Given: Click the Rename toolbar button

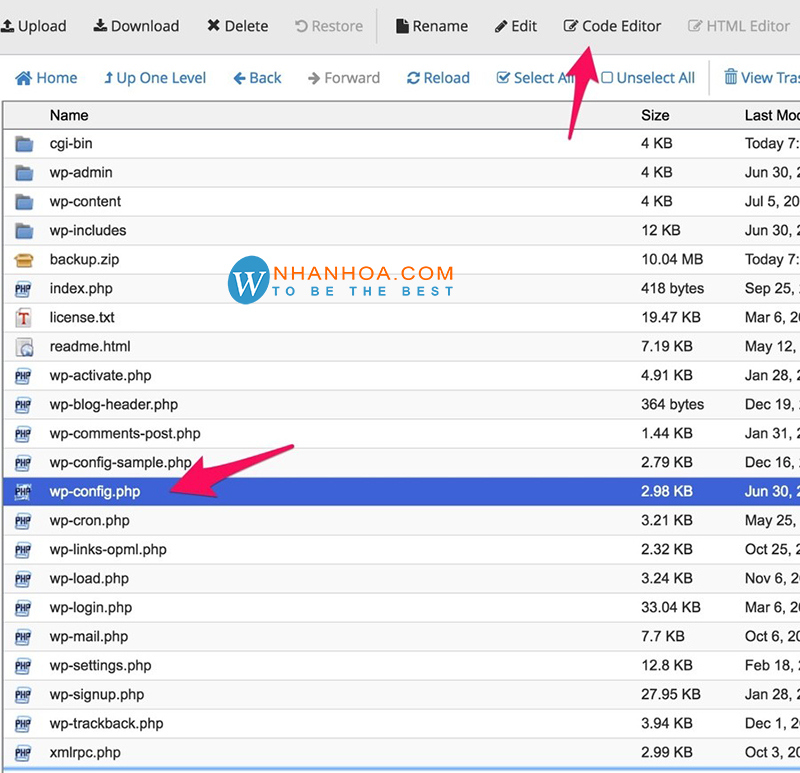Looking at the screenshot, I should (432, 26).
